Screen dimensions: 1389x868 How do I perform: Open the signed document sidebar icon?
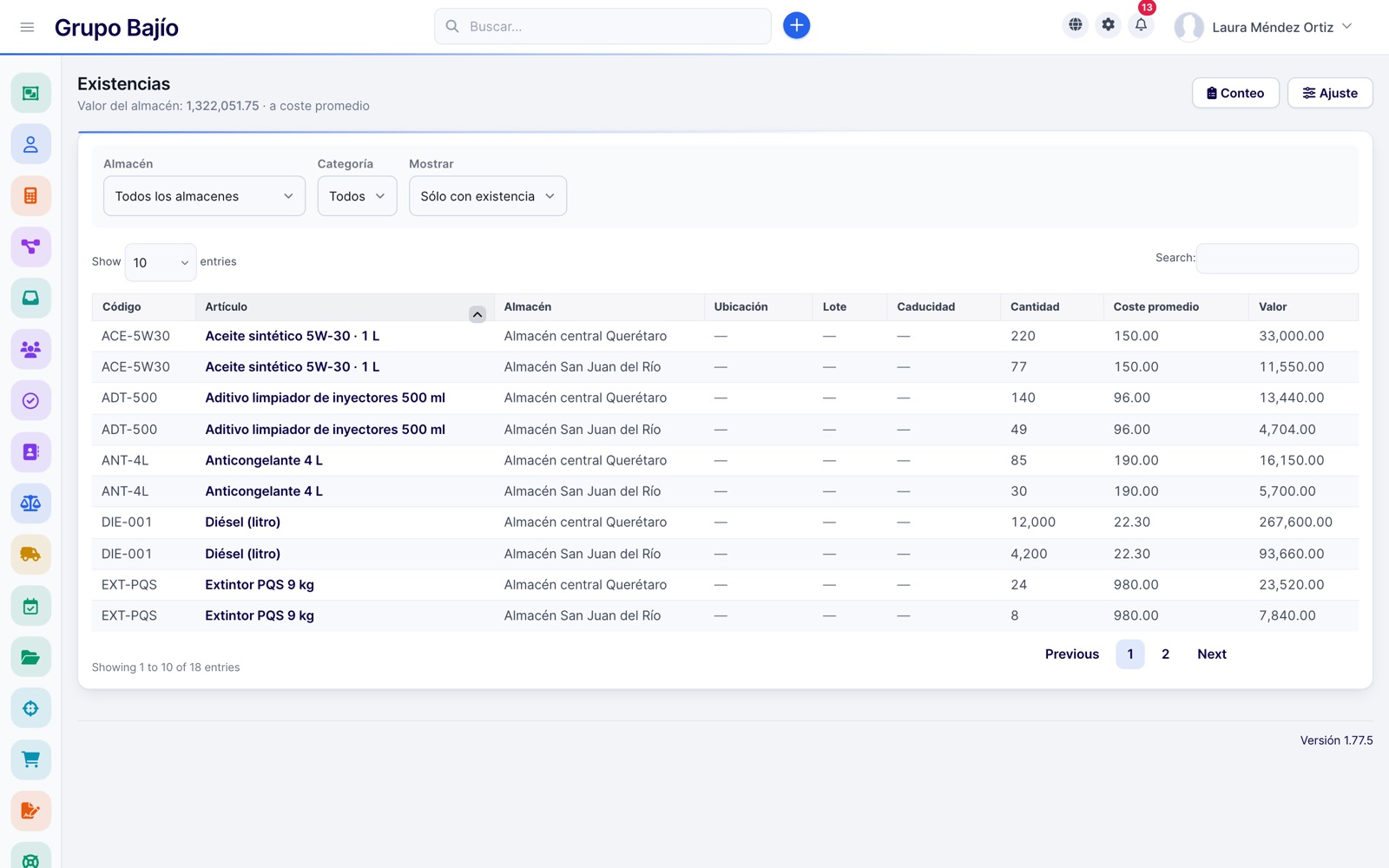coord(30,811)
